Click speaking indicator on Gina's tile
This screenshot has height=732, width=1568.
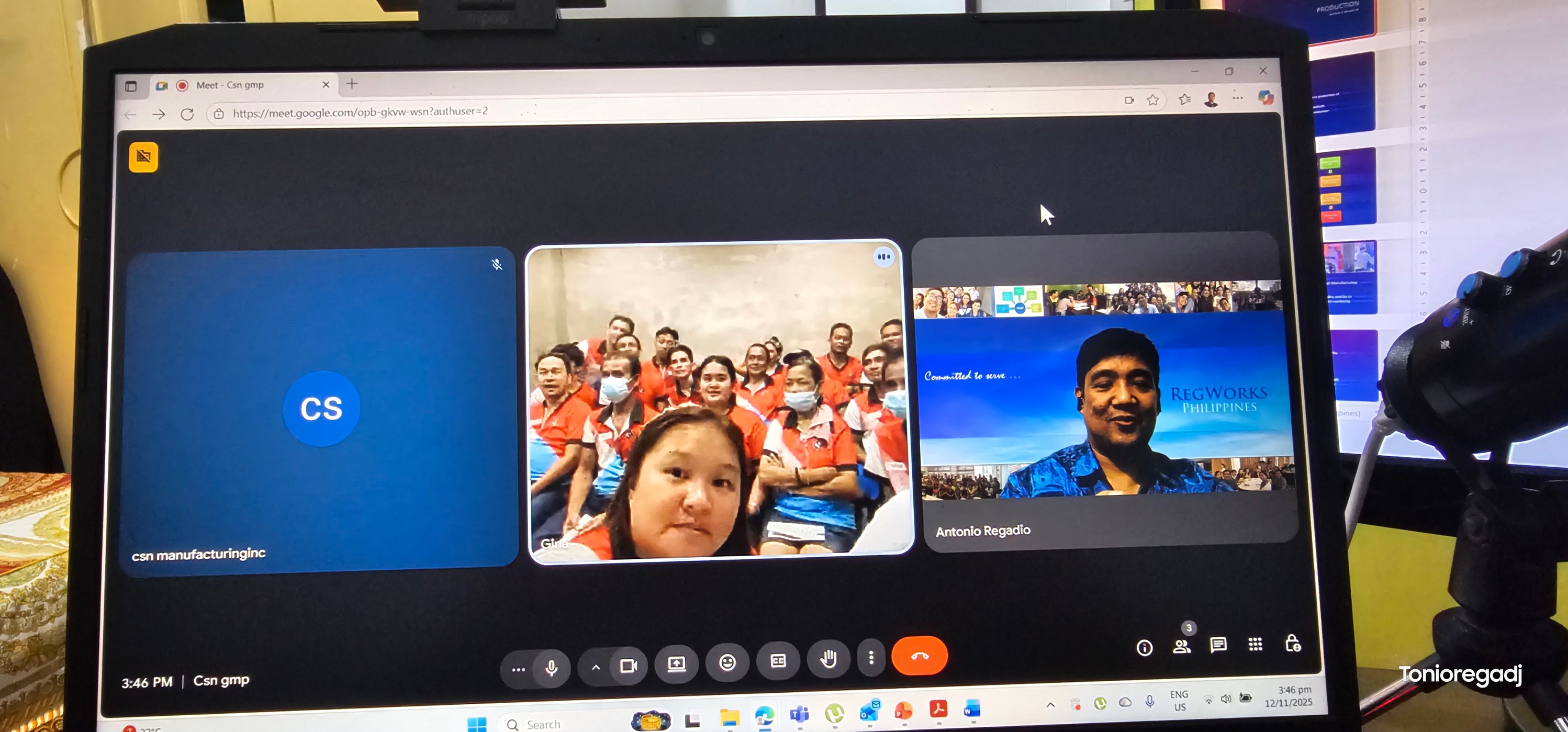pos(884,257)
